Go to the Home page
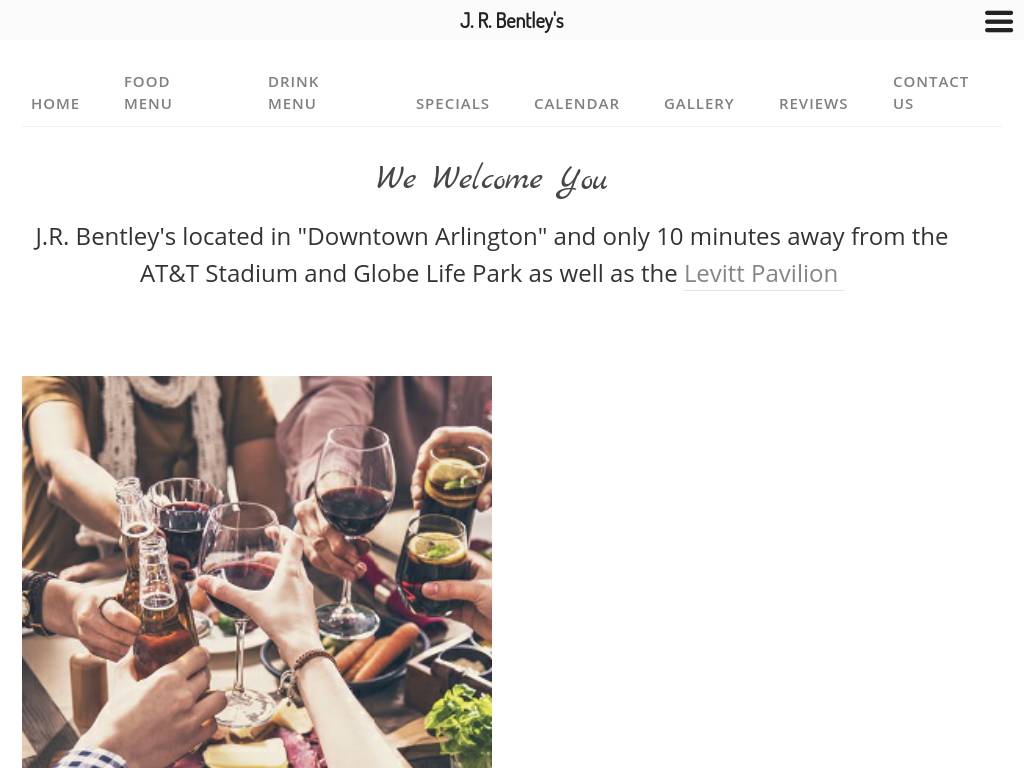Screen dimensions: 1024x768 point(56,104)
